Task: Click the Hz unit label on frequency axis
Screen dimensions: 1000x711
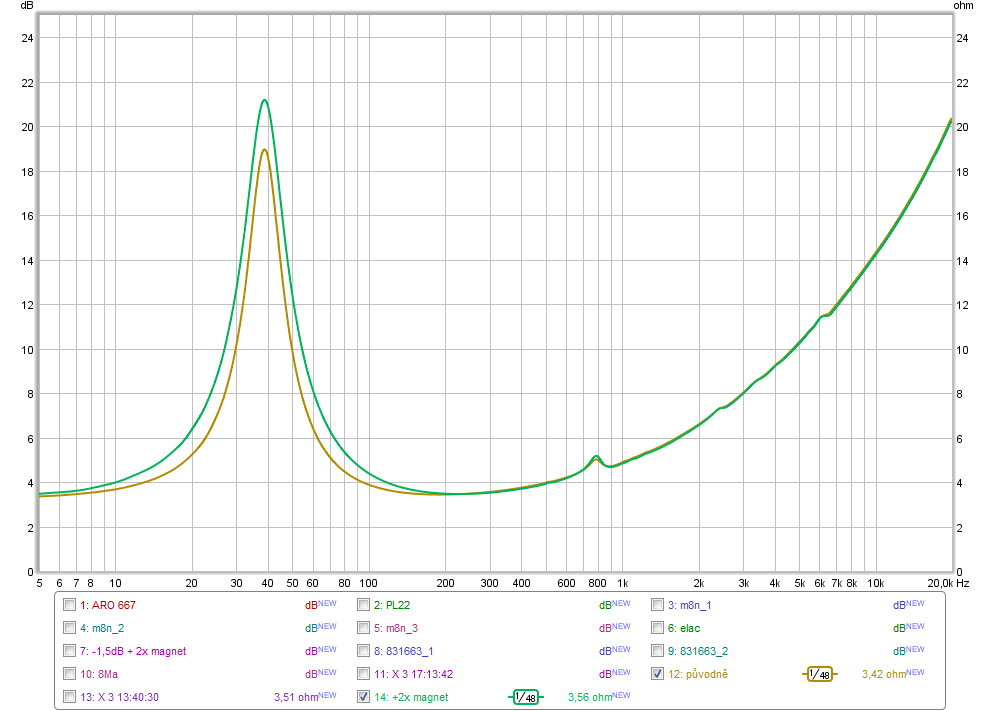Action: point(962,583)
